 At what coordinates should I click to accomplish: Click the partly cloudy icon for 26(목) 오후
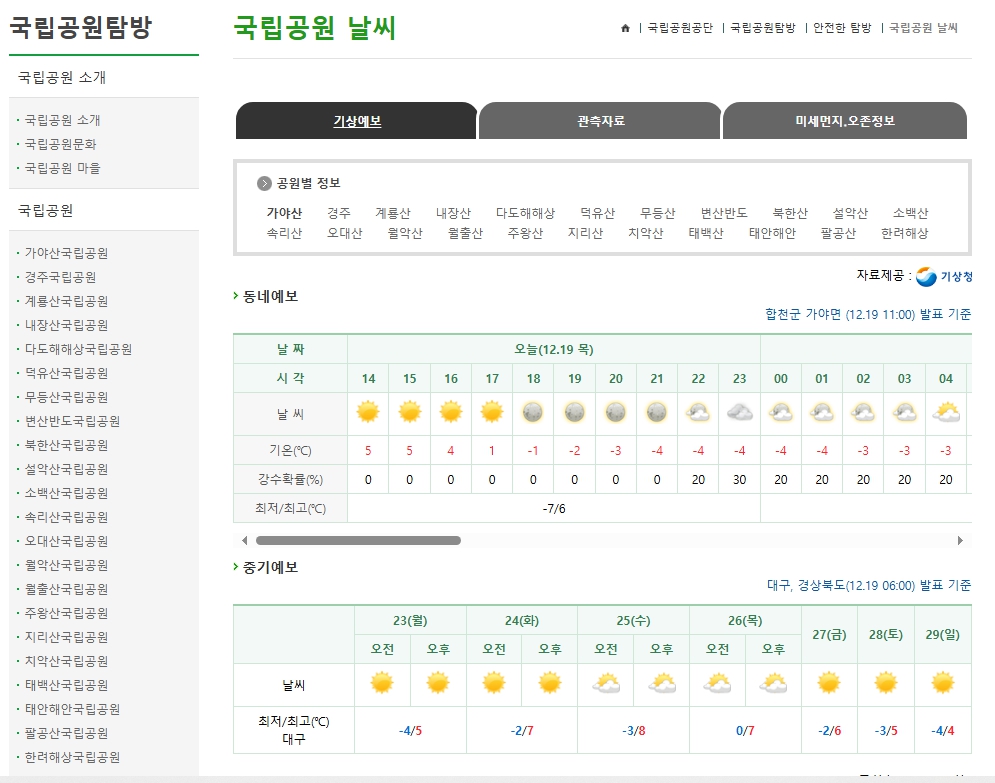[774, 684]
